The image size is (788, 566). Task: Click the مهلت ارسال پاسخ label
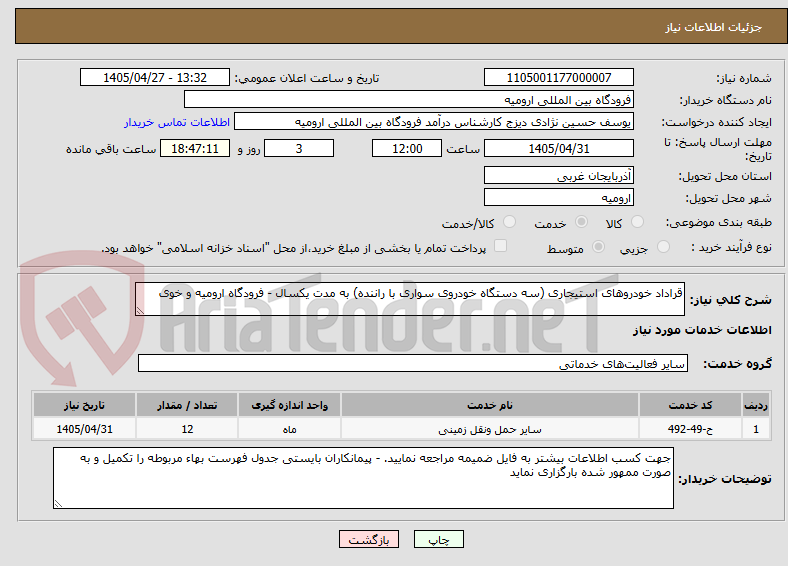[x=718, y=149]
